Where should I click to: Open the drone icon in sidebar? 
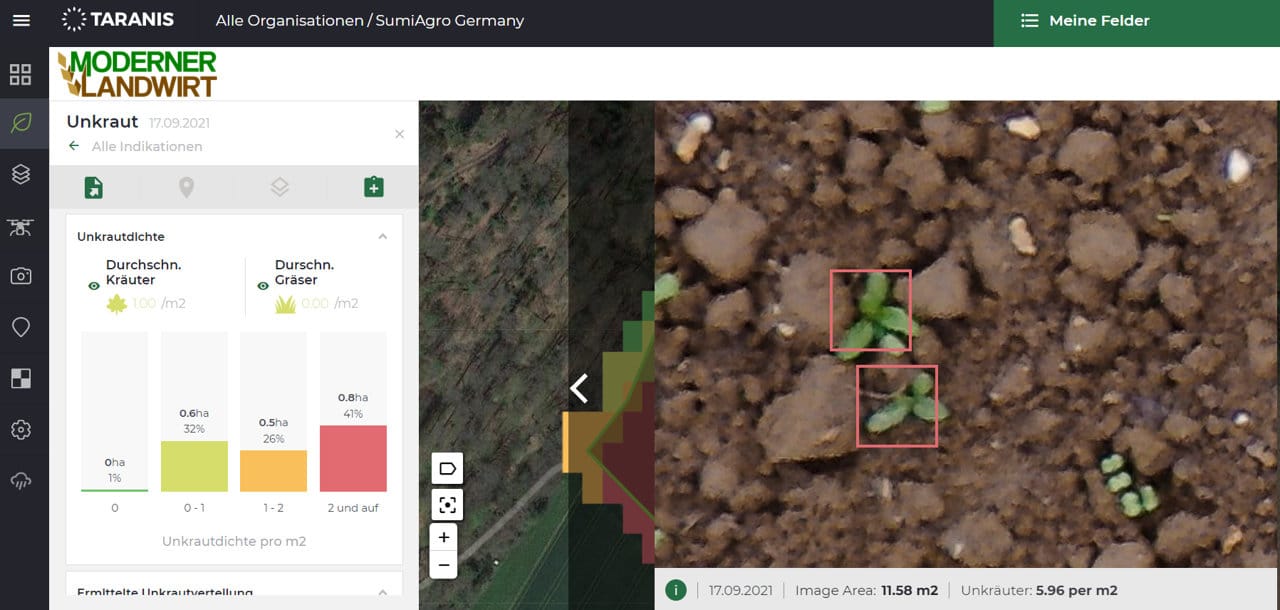21,227
